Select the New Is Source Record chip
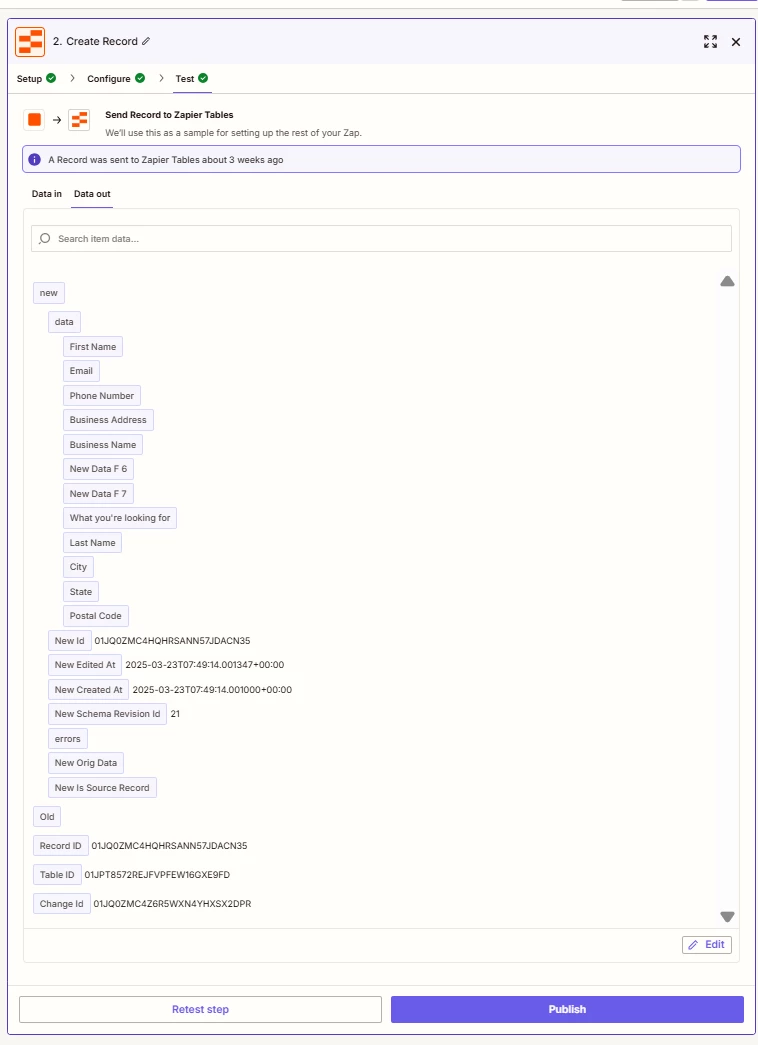This screenshot has height=1045, width=758. click(102, 787)
